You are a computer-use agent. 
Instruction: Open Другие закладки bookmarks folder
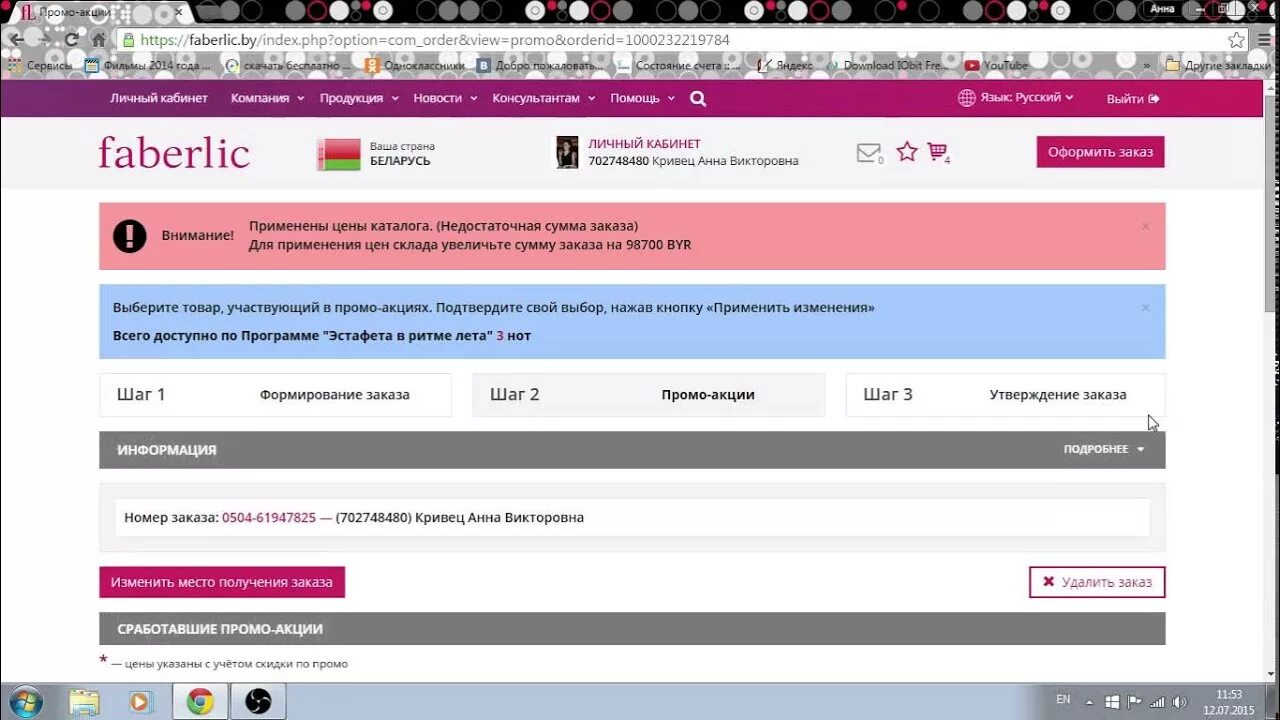[x=1218, y=66]
